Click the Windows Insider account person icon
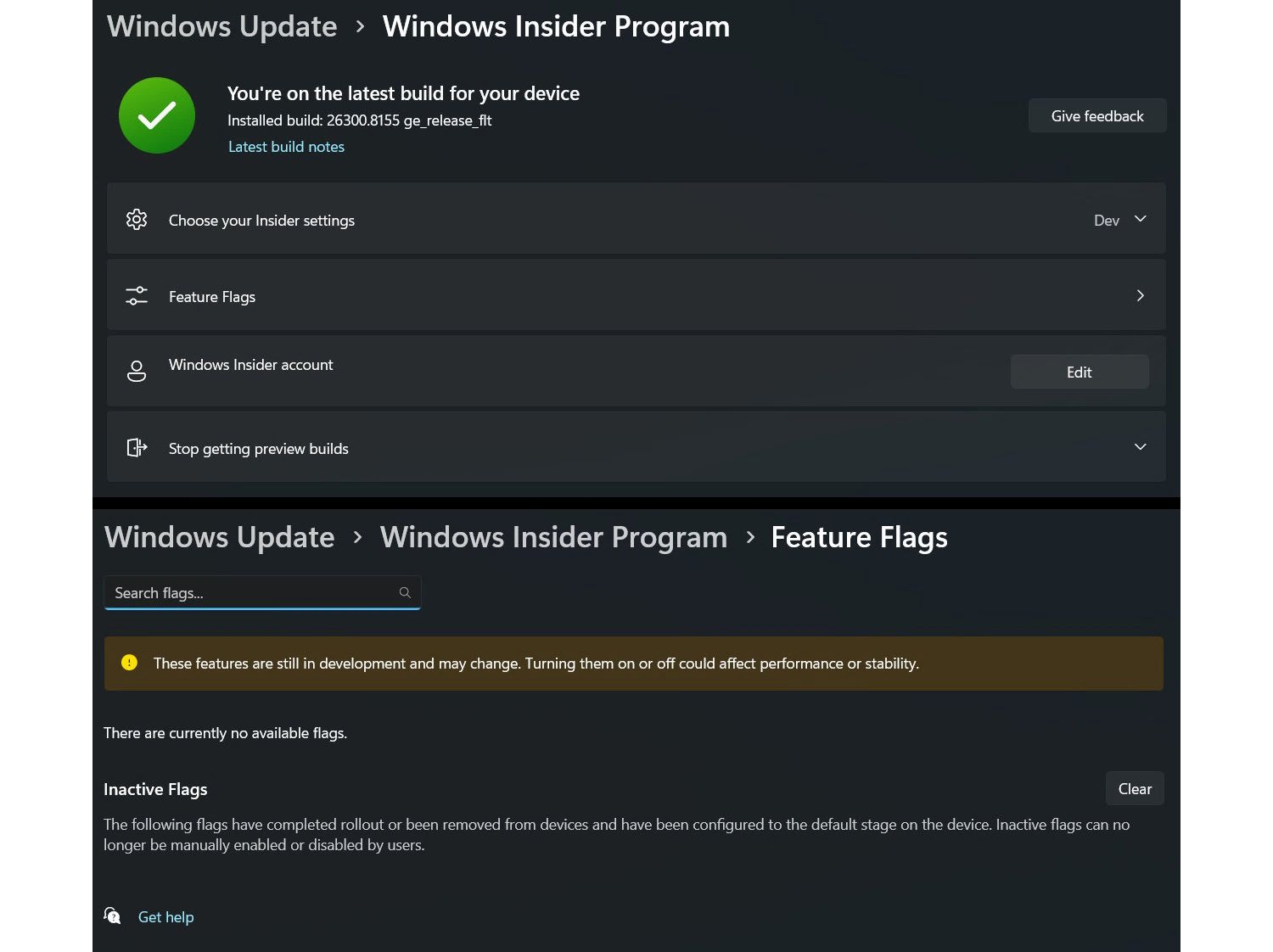 click(137, 372)
